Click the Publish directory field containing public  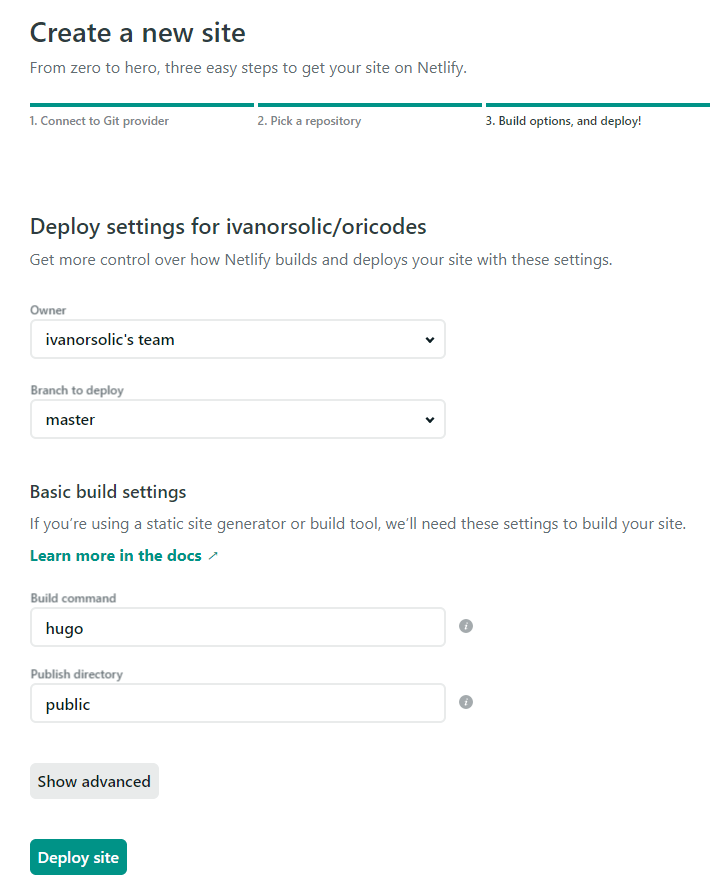click(237, 703)
